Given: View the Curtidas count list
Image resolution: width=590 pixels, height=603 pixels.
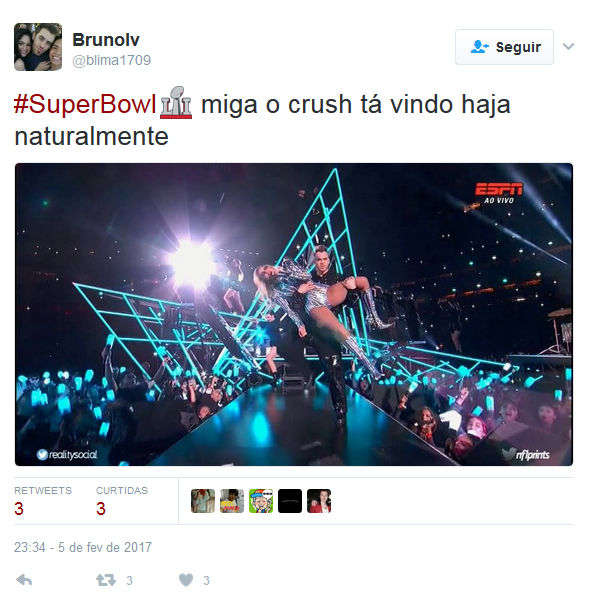Looking at the screenshot, I should pos(122,501).
